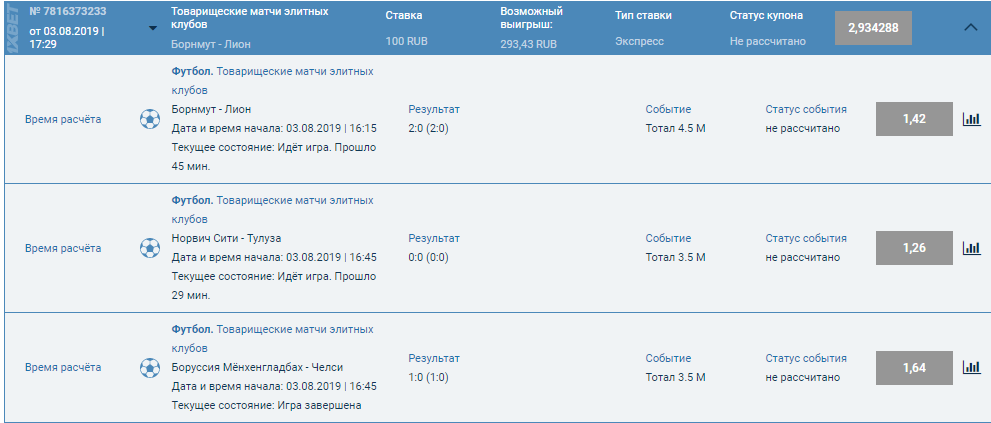This screenshot has width=991, height=423.
Task: Click the 1,26 odds box
Action: tap(914, 248)
